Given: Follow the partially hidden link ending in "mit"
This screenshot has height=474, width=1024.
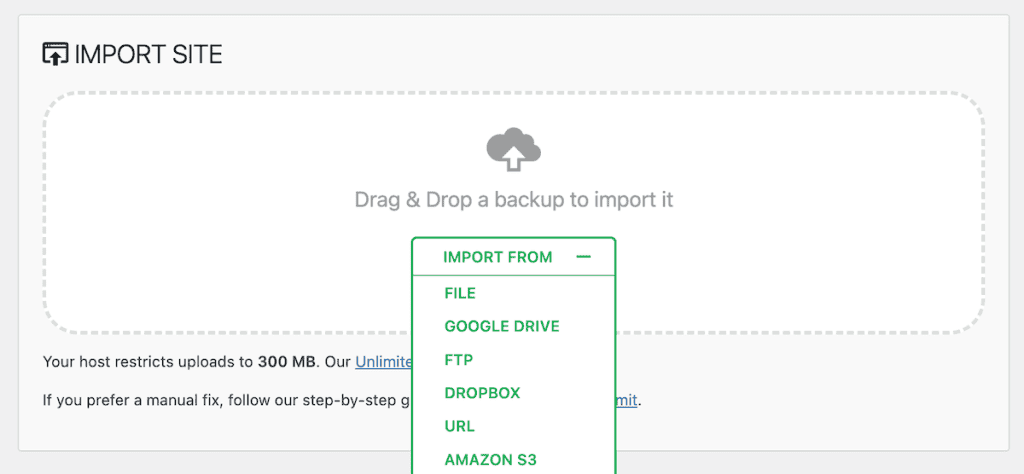Looking at the screenshot, I should click(626, 401).
